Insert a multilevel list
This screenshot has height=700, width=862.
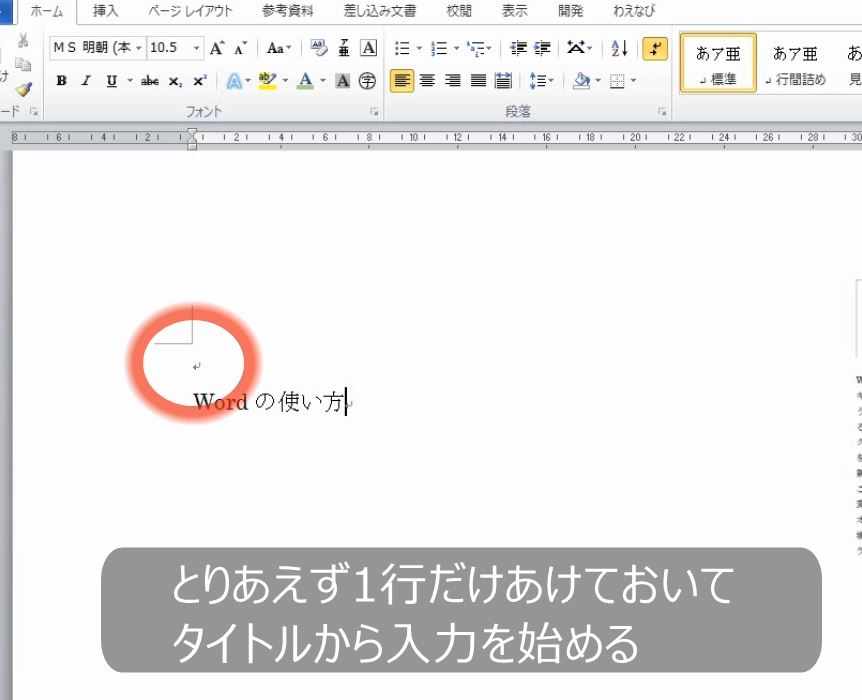[x=476, y=48]
